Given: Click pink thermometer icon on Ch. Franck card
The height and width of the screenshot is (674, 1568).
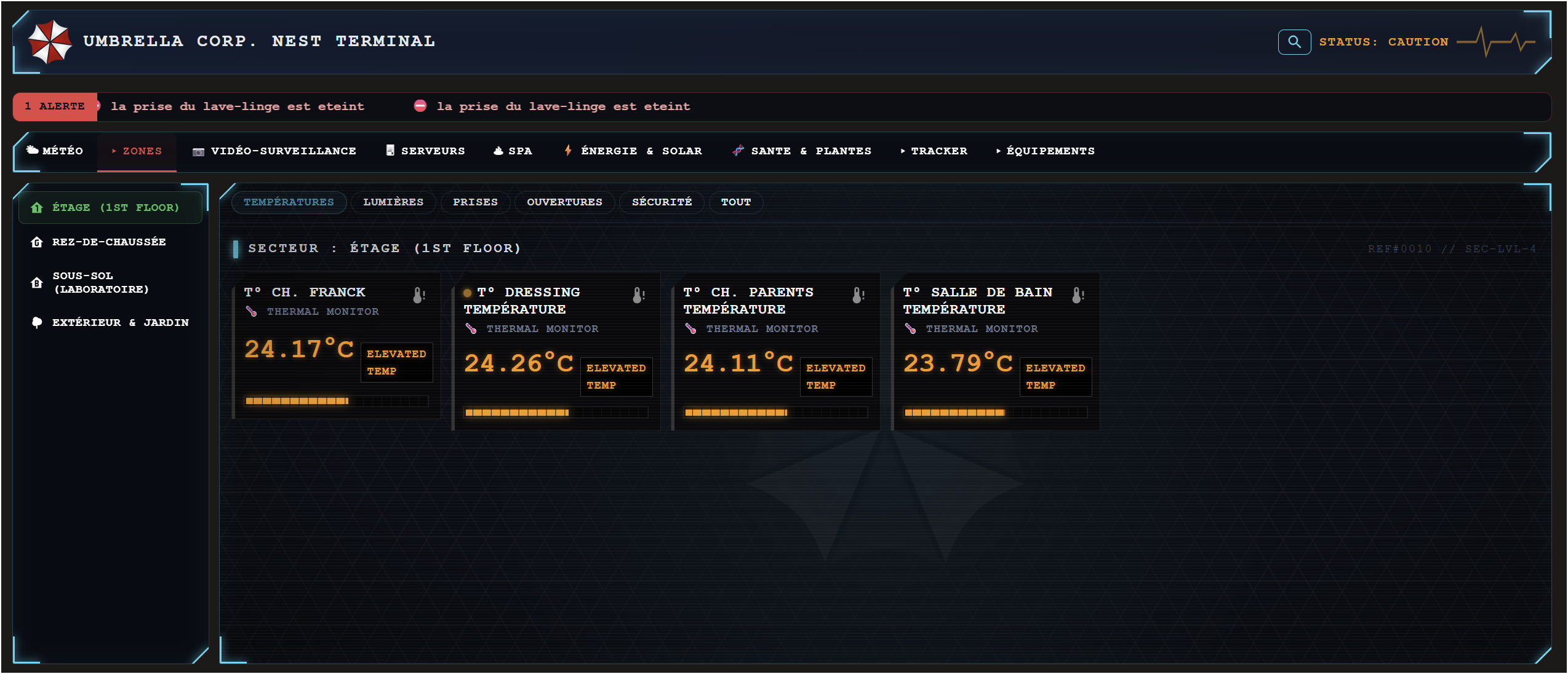Looking at the screenshot, I should [x=251, y=311].
